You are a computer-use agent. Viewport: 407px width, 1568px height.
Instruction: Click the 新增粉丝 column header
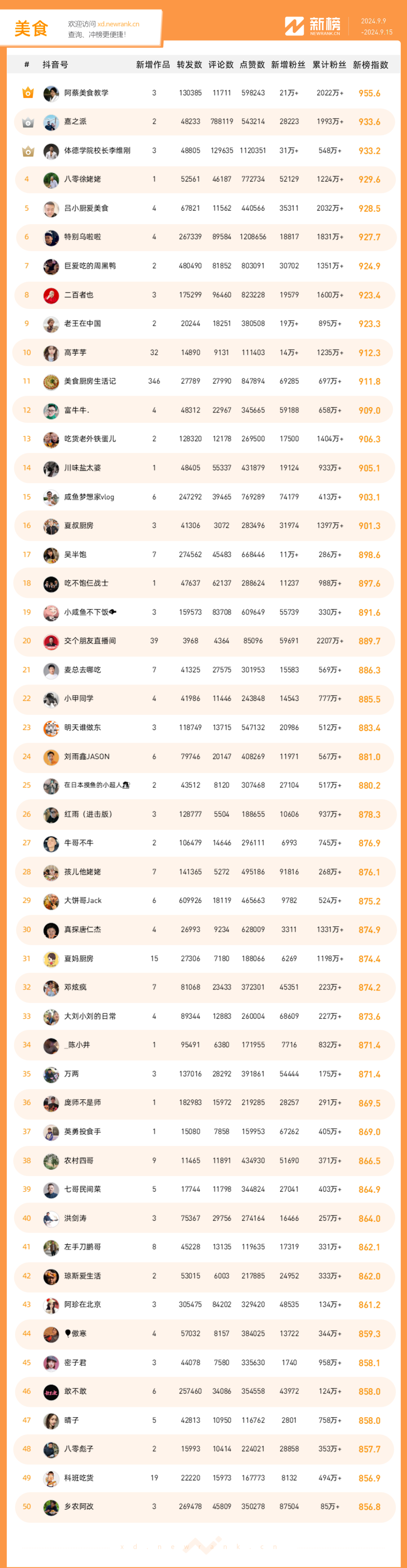click(288, 65)
